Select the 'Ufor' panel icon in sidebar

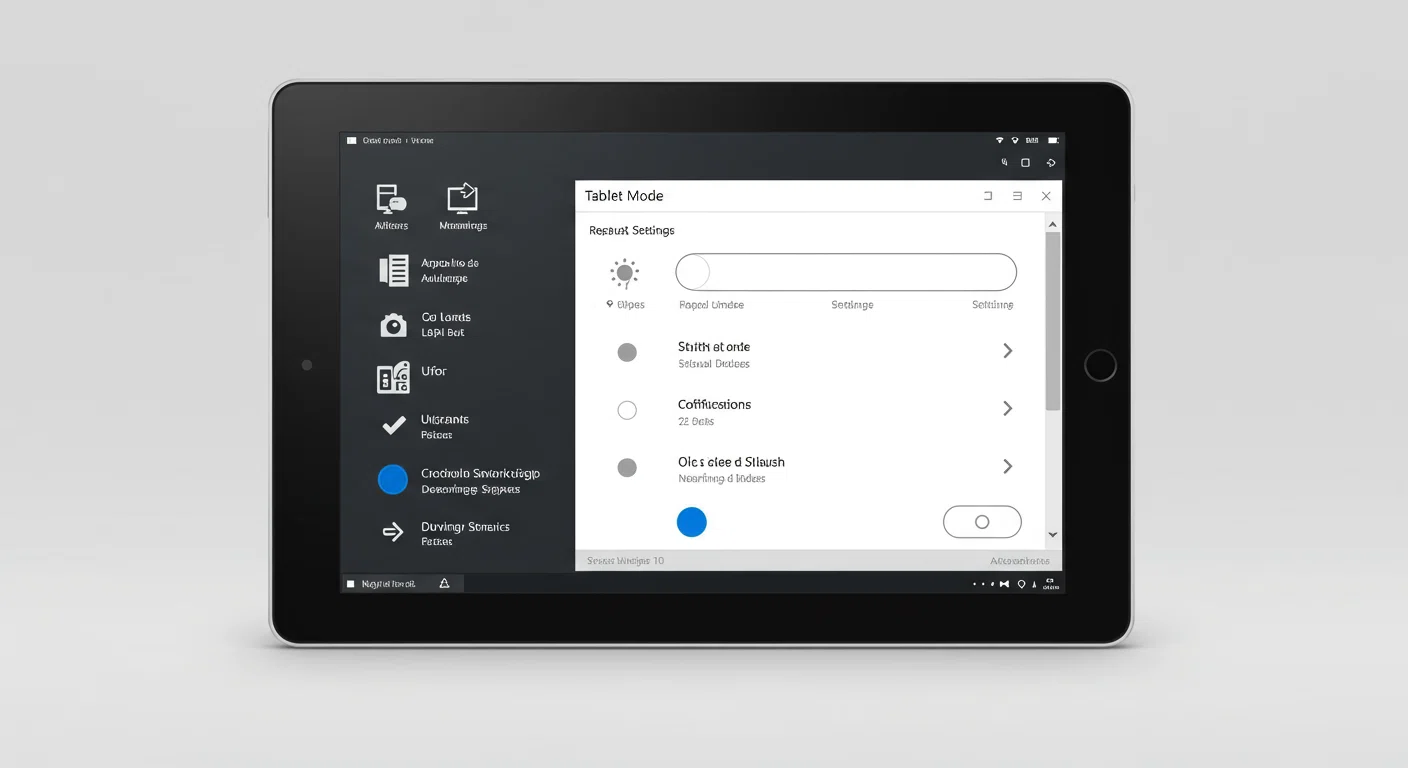(x=393, y=377)
